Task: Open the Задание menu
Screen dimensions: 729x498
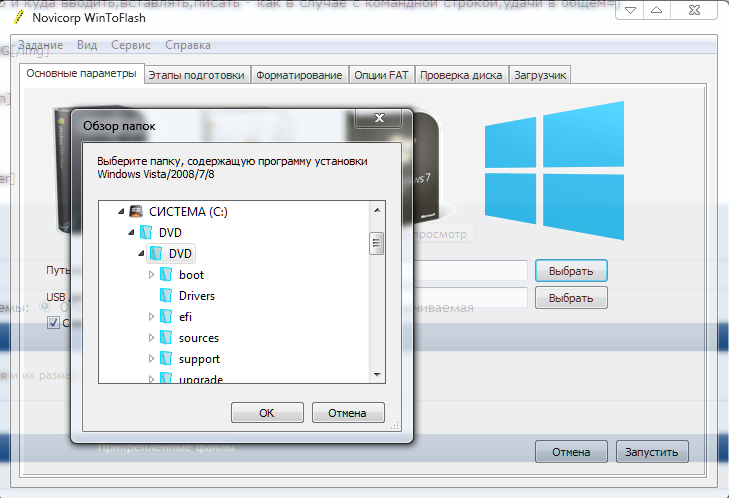Action: [40, 45]
